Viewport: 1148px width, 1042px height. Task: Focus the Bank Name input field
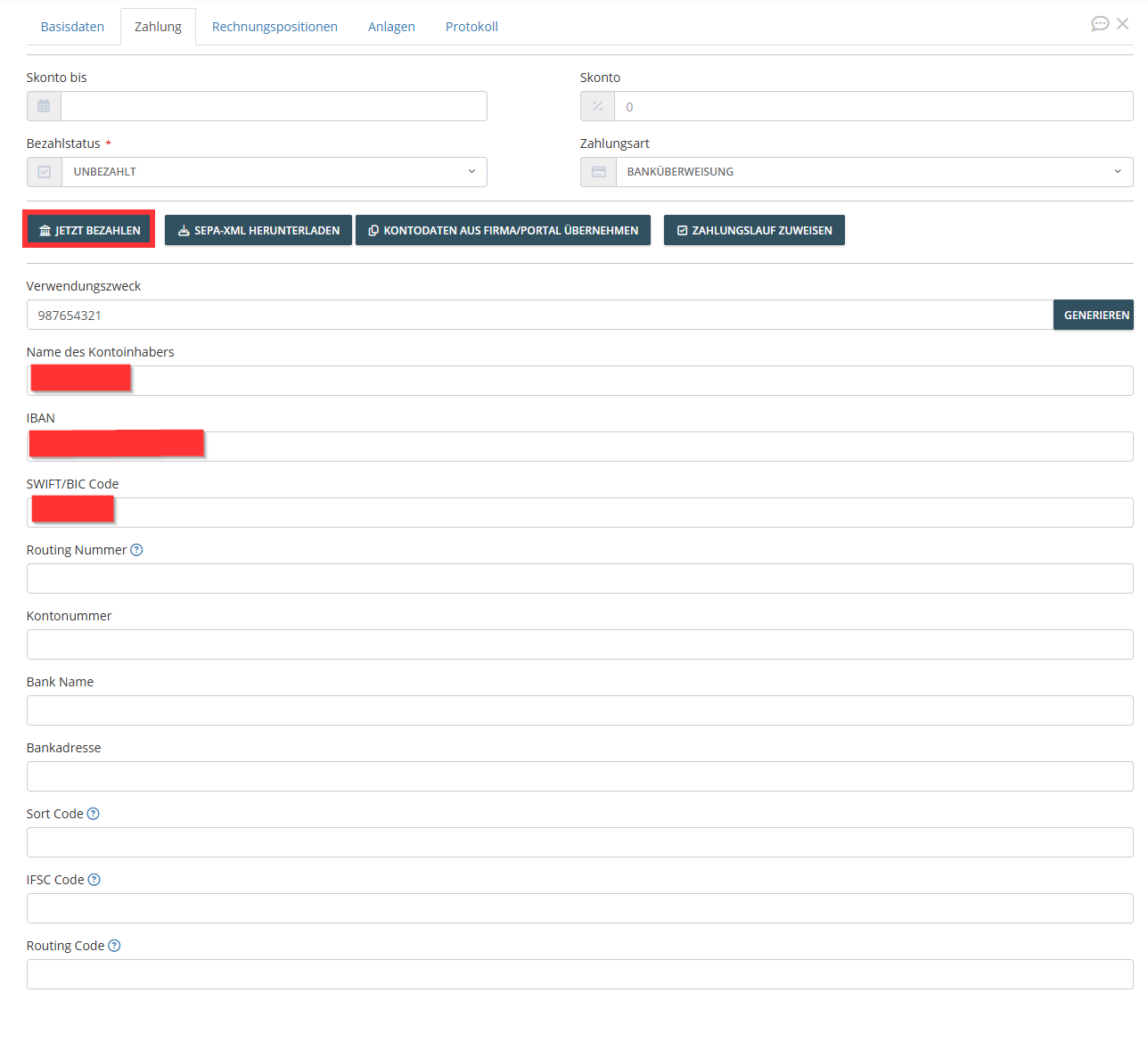click(580, 710)
